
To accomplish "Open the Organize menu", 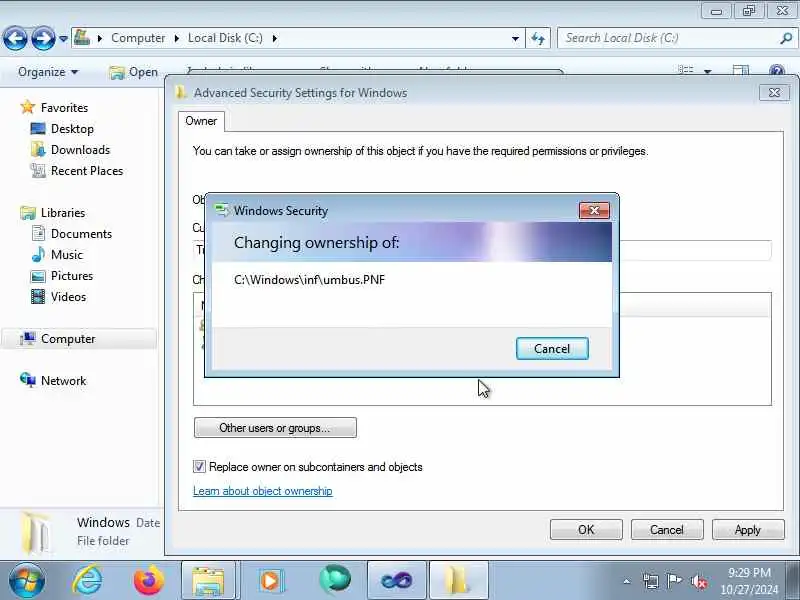I will [x=47, y=72].
